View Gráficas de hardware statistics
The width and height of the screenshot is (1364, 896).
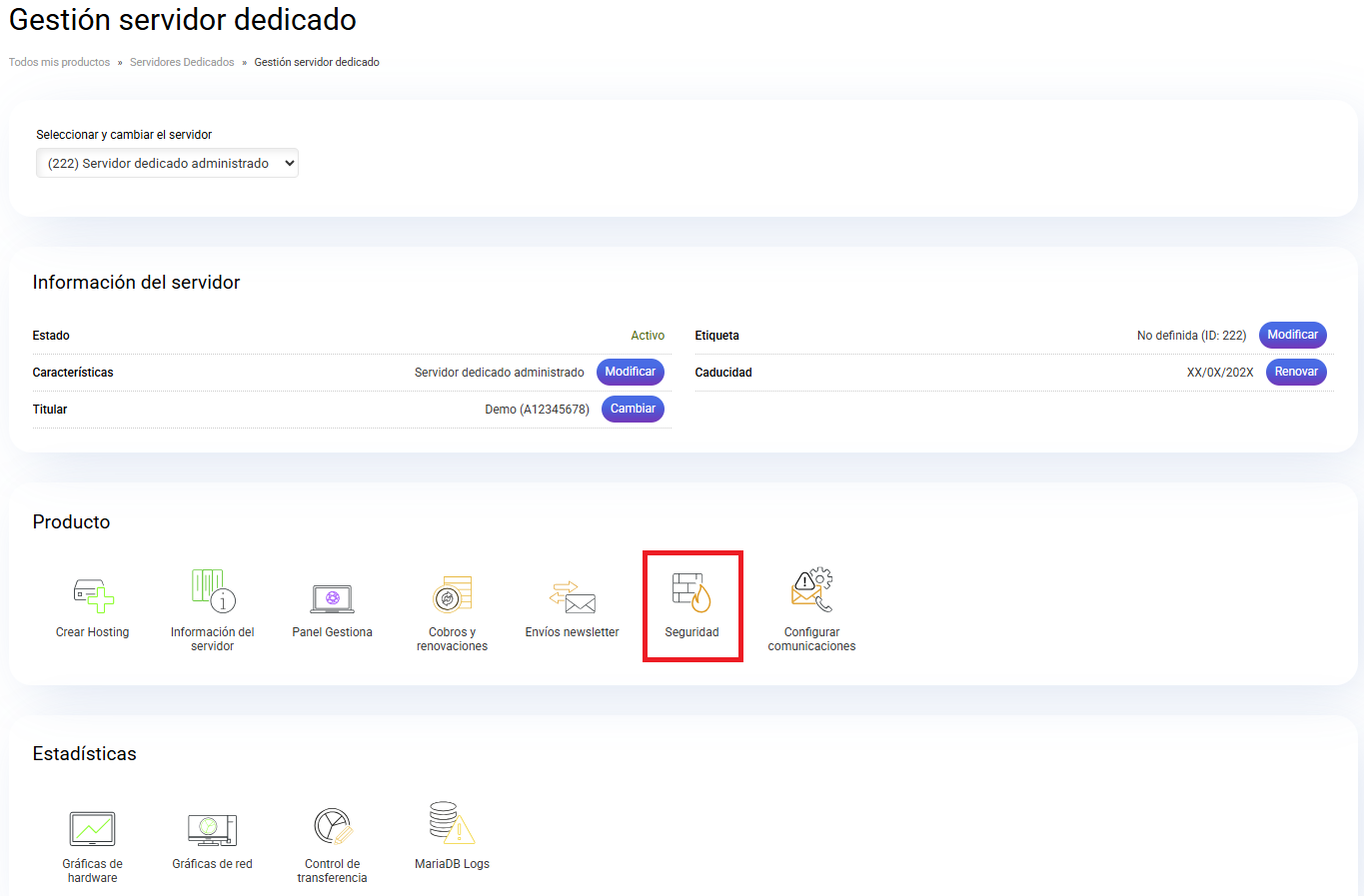[x=92, y=828]
